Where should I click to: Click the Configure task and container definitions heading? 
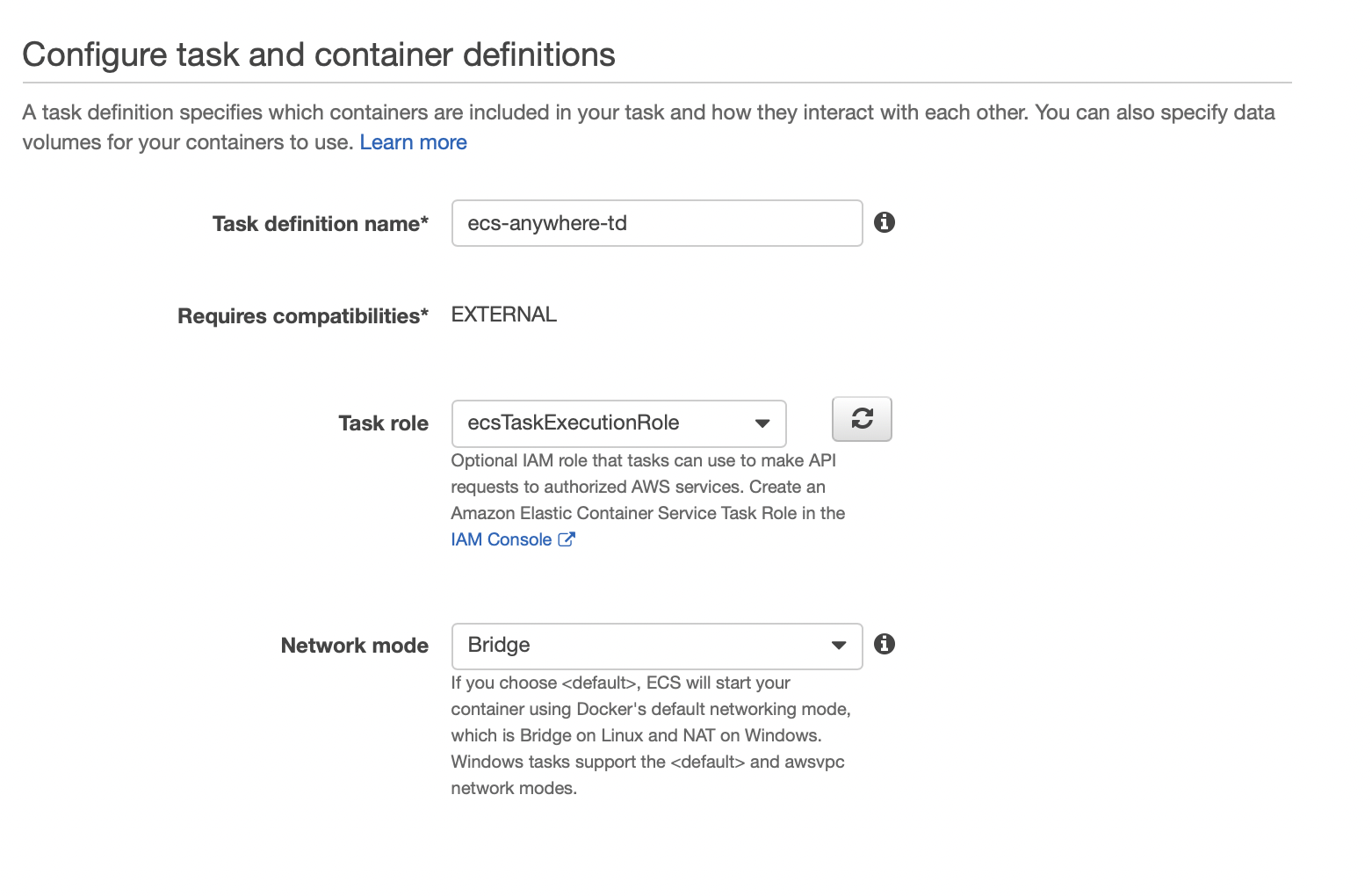pyautogui.click(x=319, y=54)
